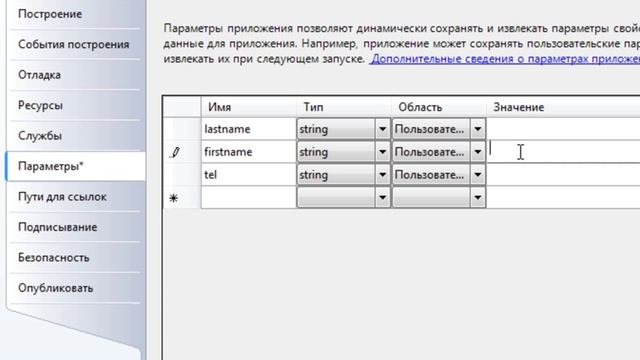Expand type dropdown for lastname row

[x=382, y=129]
